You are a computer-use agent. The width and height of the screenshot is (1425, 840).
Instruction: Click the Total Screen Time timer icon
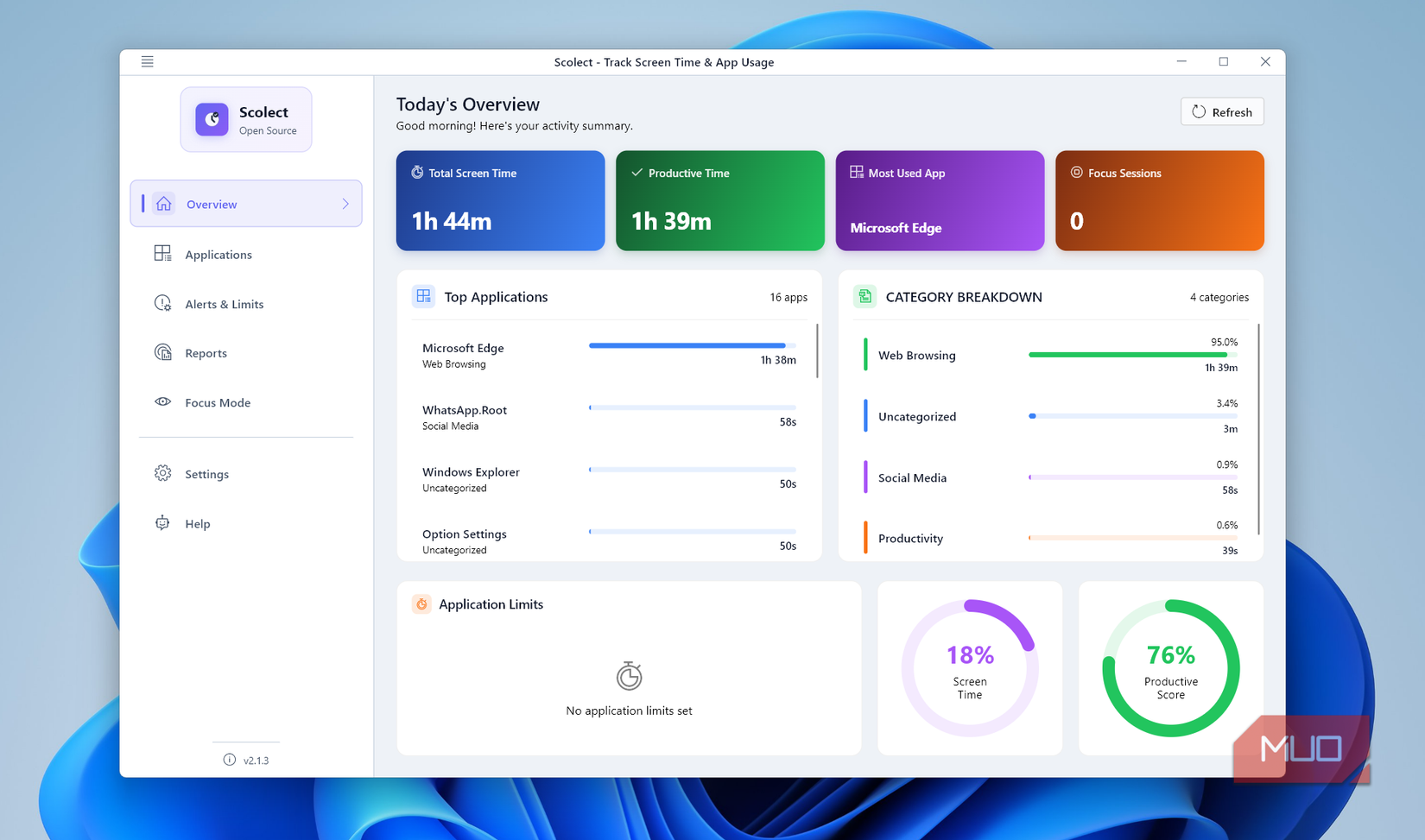pyautogui.click(x=417, y=173)
